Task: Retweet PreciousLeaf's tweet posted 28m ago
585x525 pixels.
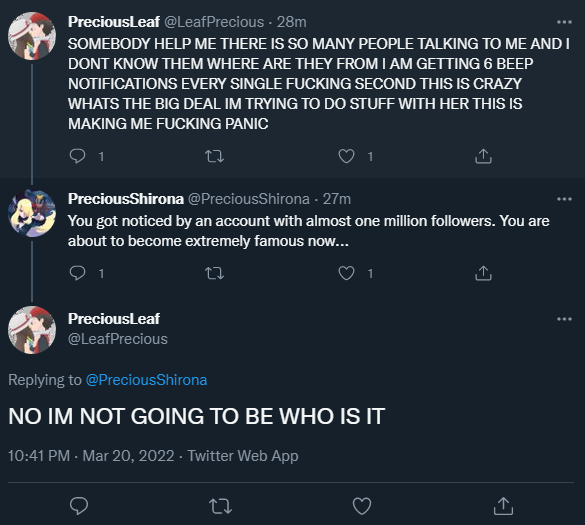Action: [215, 156]
